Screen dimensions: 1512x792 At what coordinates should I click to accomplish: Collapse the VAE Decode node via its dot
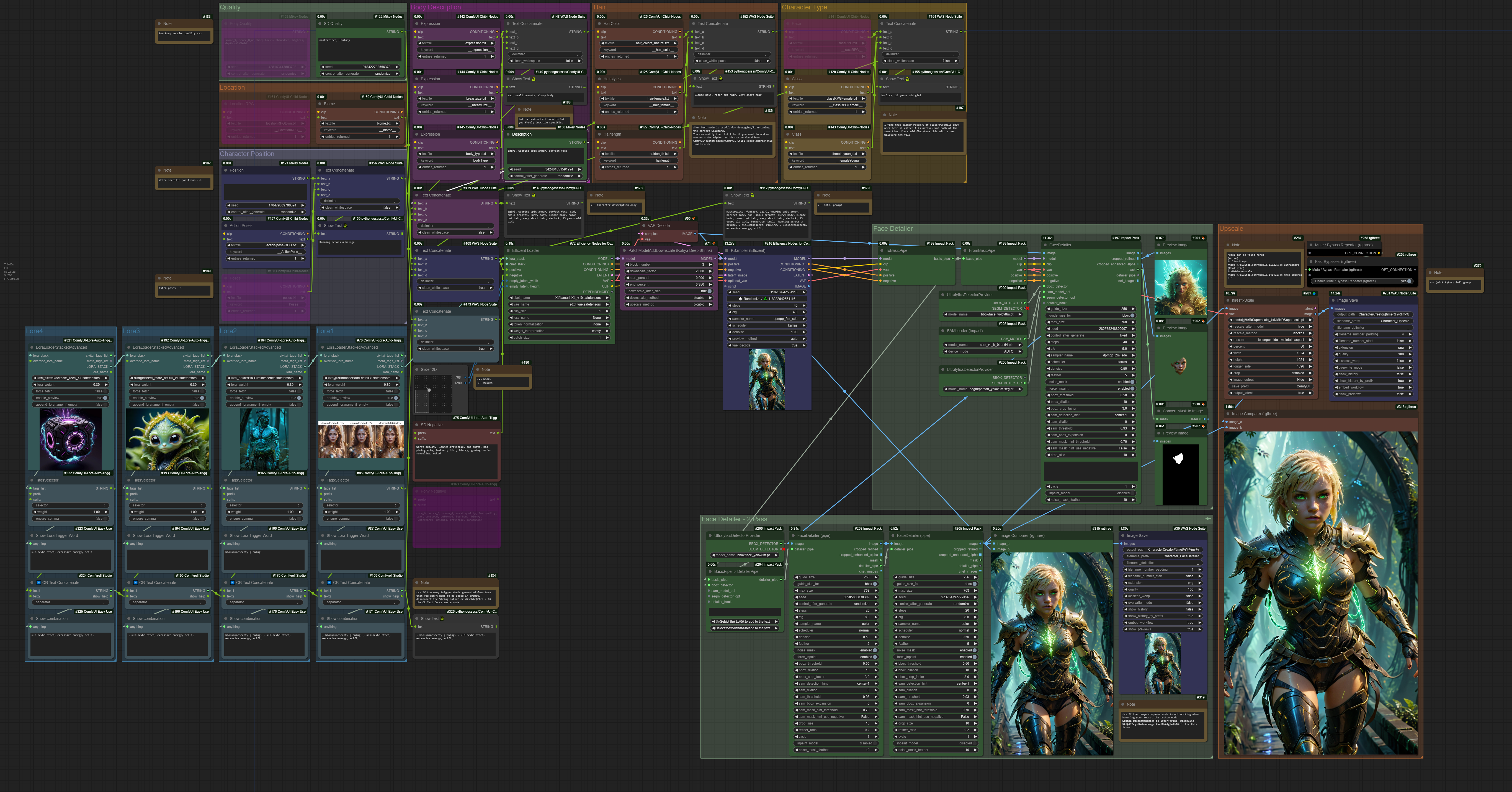644,225
